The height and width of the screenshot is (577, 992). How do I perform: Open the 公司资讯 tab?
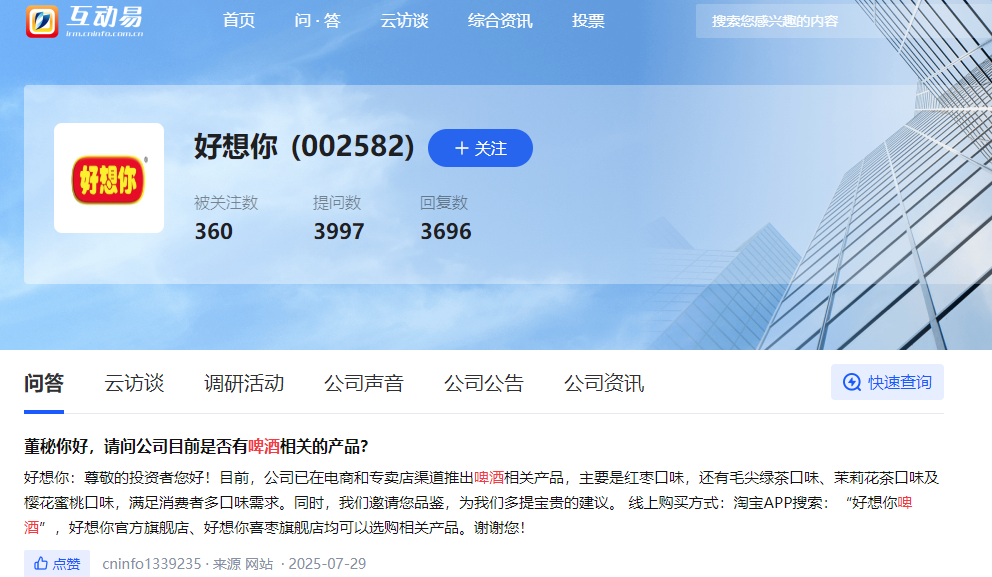click(604, 383)
